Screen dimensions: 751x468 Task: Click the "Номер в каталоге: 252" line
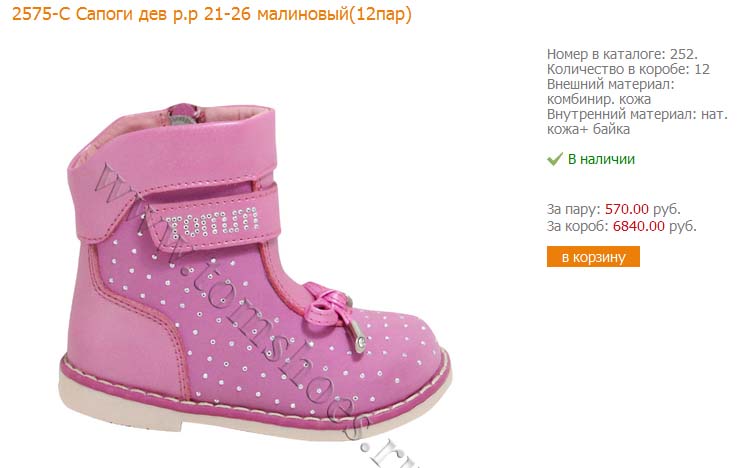[x=622, y=53]
